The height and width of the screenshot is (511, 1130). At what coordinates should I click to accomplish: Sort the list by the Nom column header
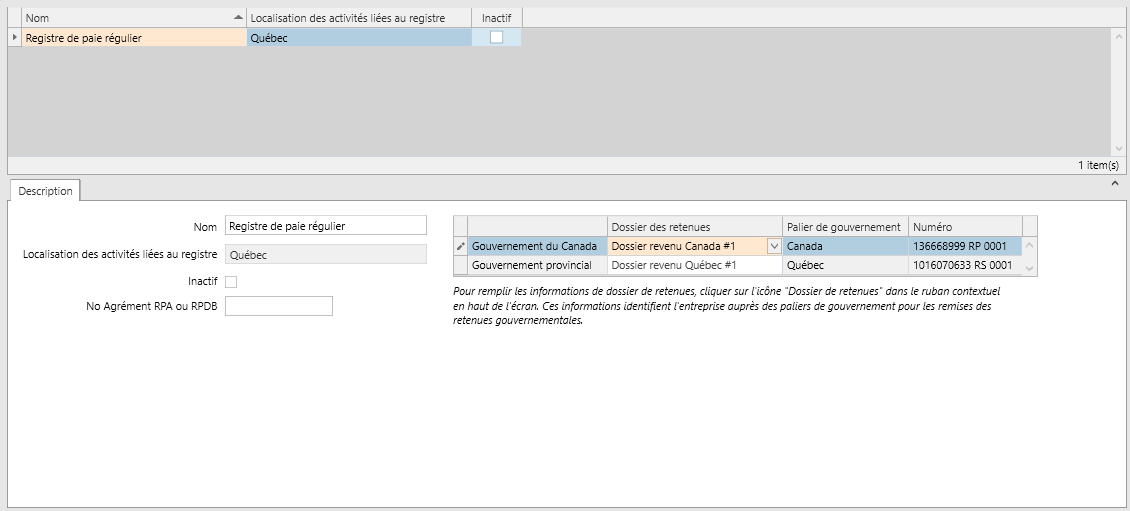click(134, 18)
